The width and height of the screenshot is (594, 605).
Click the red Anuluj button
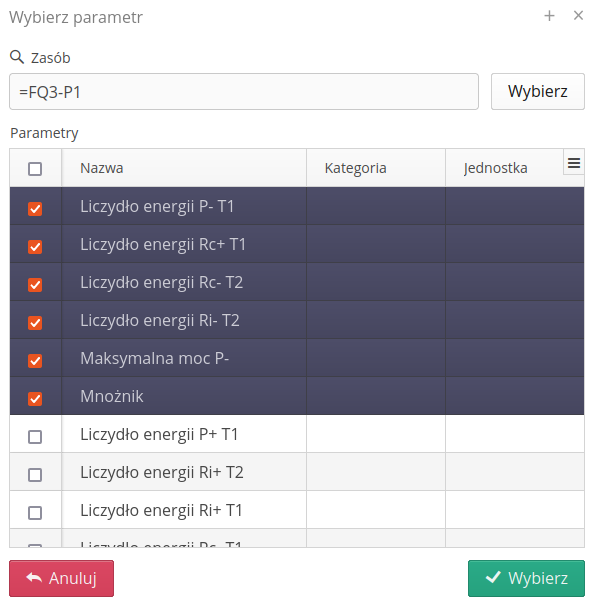(61, 578)
